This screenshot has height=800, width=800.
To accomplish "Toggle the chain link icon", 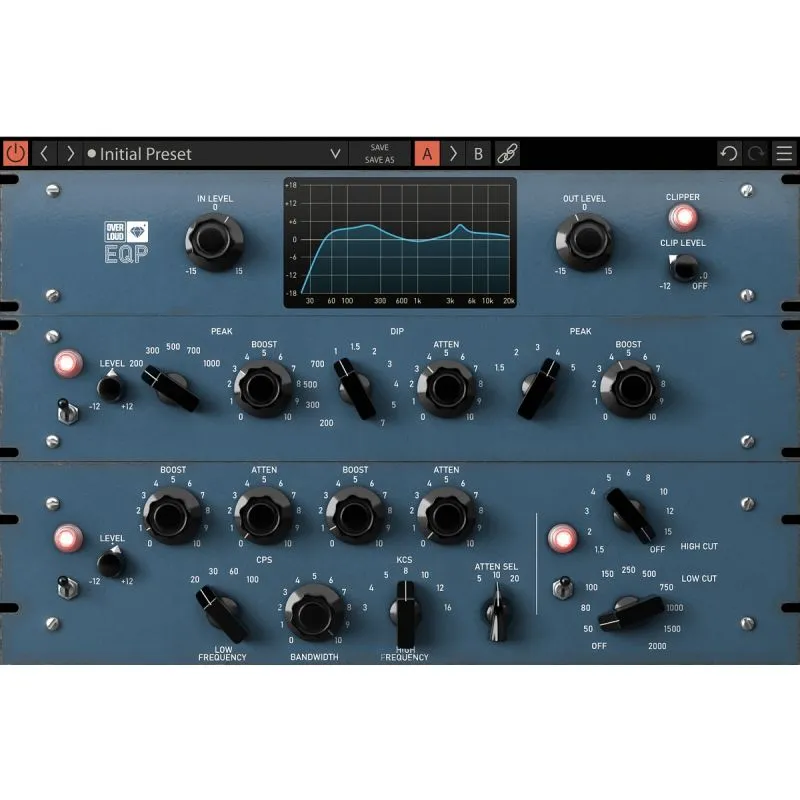I will click(x=508, y=154).
